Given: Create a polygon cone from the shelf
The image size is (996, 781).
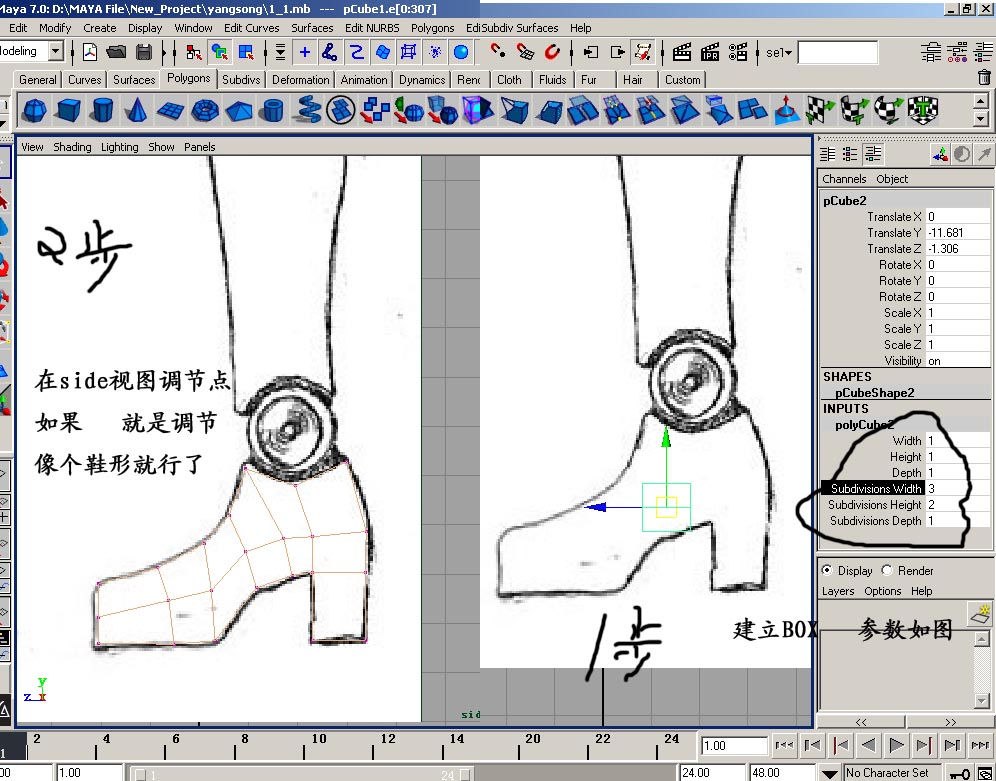Looking at the screenshot, I should point(136,110).
